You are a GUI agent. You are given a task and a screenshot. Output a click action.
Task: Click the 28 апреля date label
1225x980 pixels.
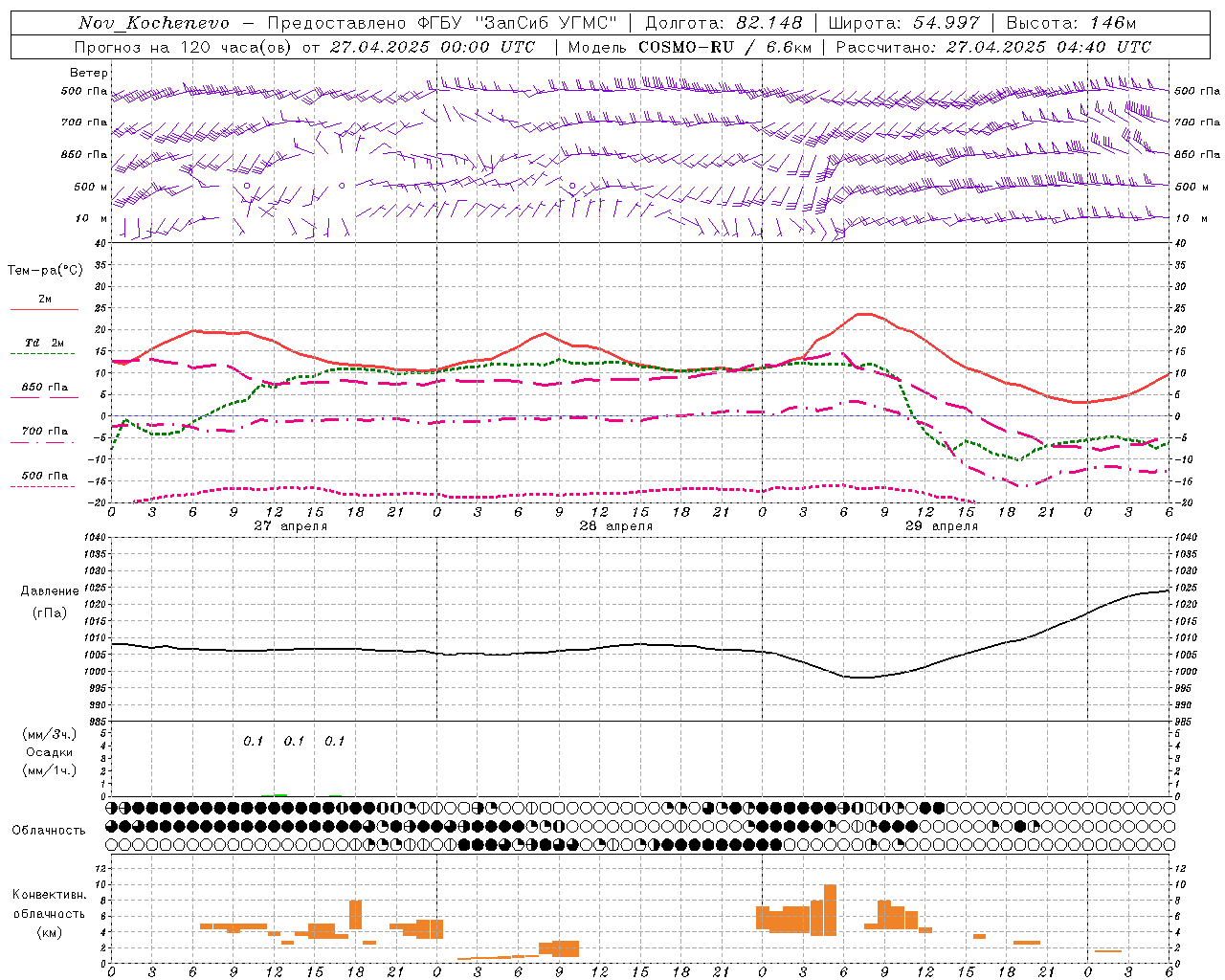(x=616, y=526)
